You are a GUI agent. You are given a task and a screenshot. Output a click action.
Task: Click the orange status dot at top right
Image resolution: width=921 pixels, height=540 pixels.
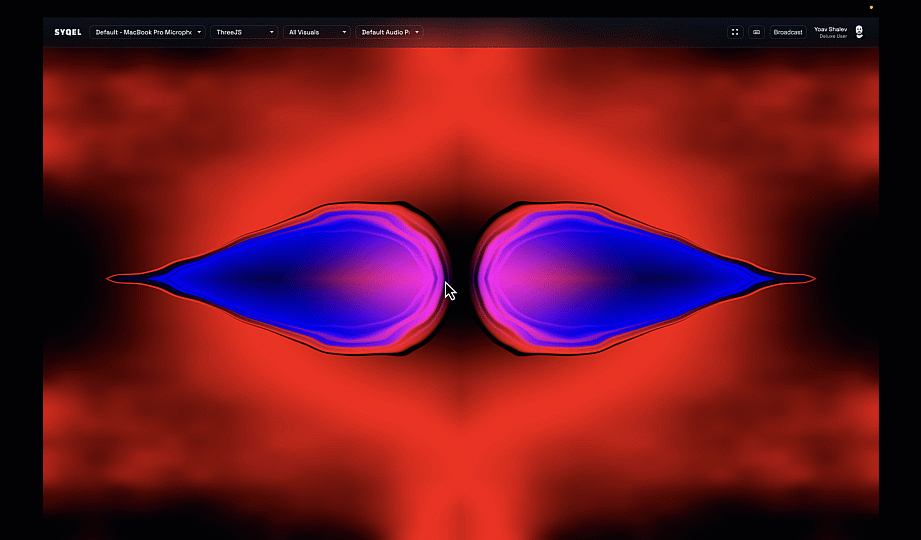[871, 7]
